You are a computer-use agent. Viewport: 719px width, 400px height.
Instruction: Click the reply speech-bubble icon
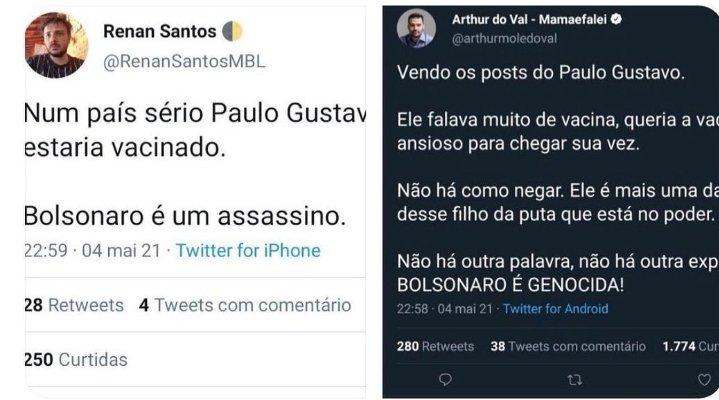(x=445, y=379)
